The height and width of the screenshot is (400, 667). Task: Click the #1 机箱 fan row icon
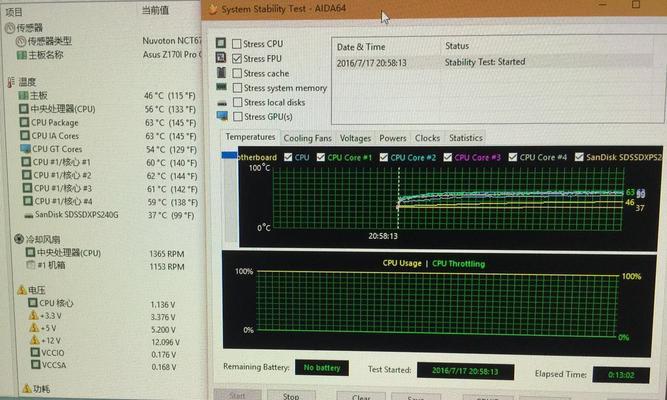click(31, 265)
